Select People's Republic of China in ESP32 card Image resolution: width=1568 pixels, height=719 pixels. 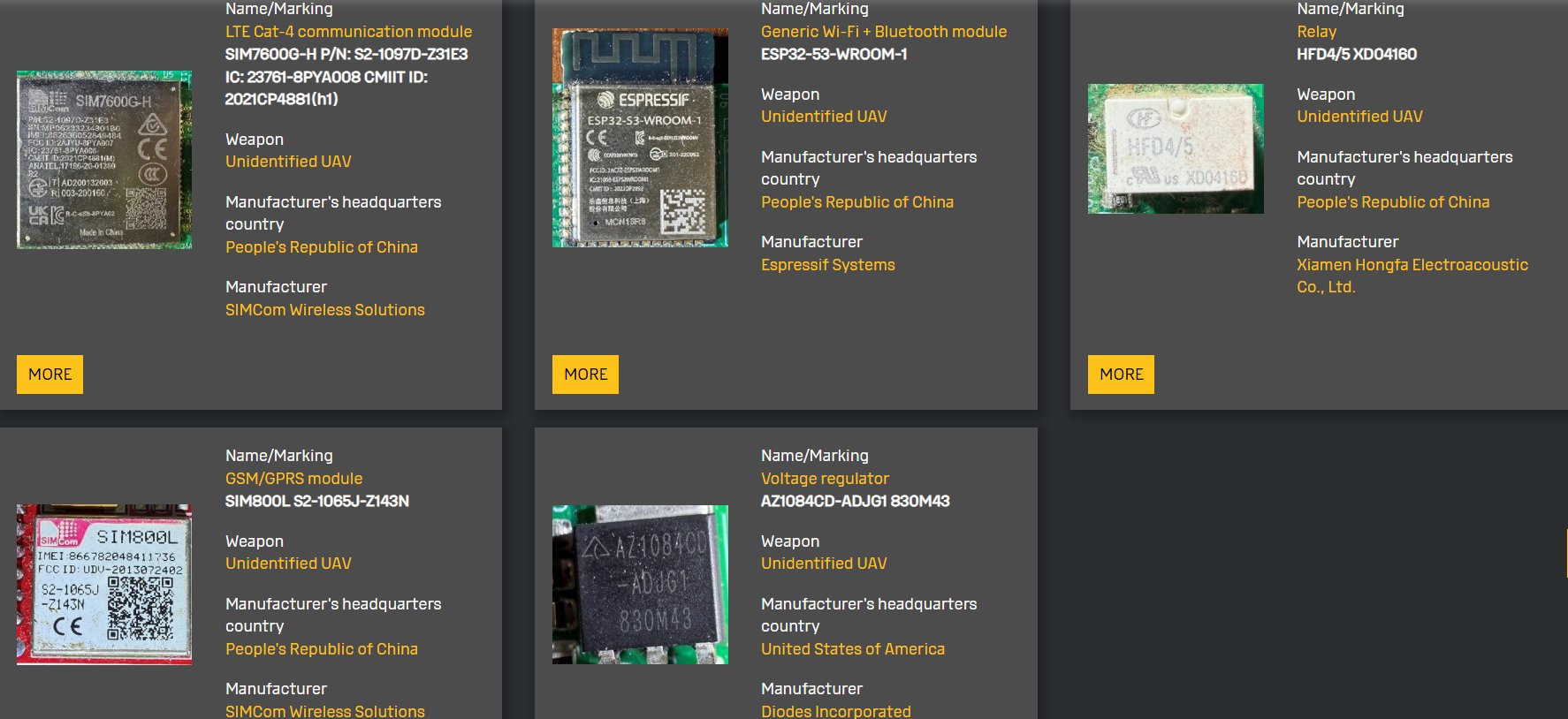[x=857, y=202]
